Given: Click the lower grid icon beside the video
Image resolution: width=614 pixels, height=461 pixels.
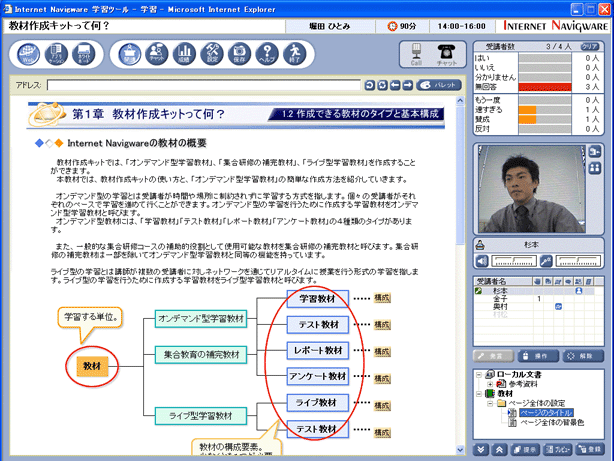Looking at the screenshot, I should pyautogui.click(x=595, y=169).
